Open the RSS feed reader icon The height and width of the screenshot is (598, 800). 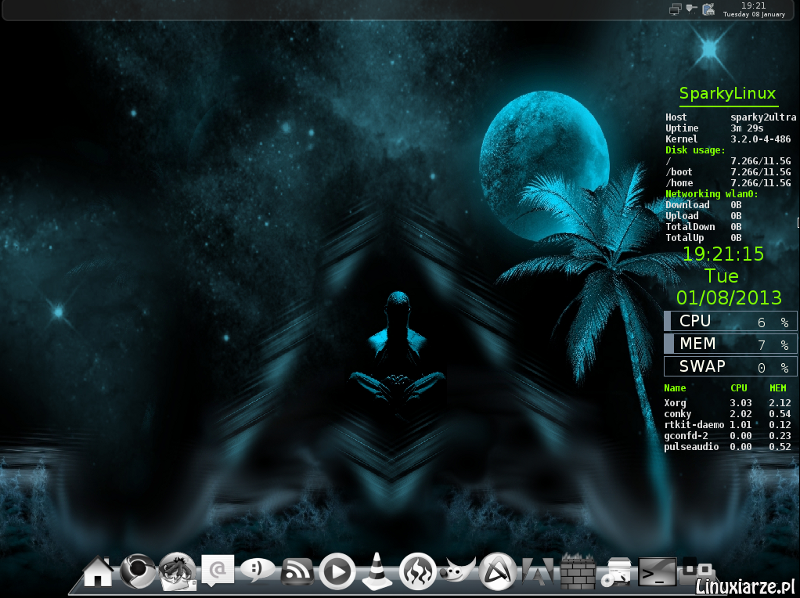pos(297,570)
